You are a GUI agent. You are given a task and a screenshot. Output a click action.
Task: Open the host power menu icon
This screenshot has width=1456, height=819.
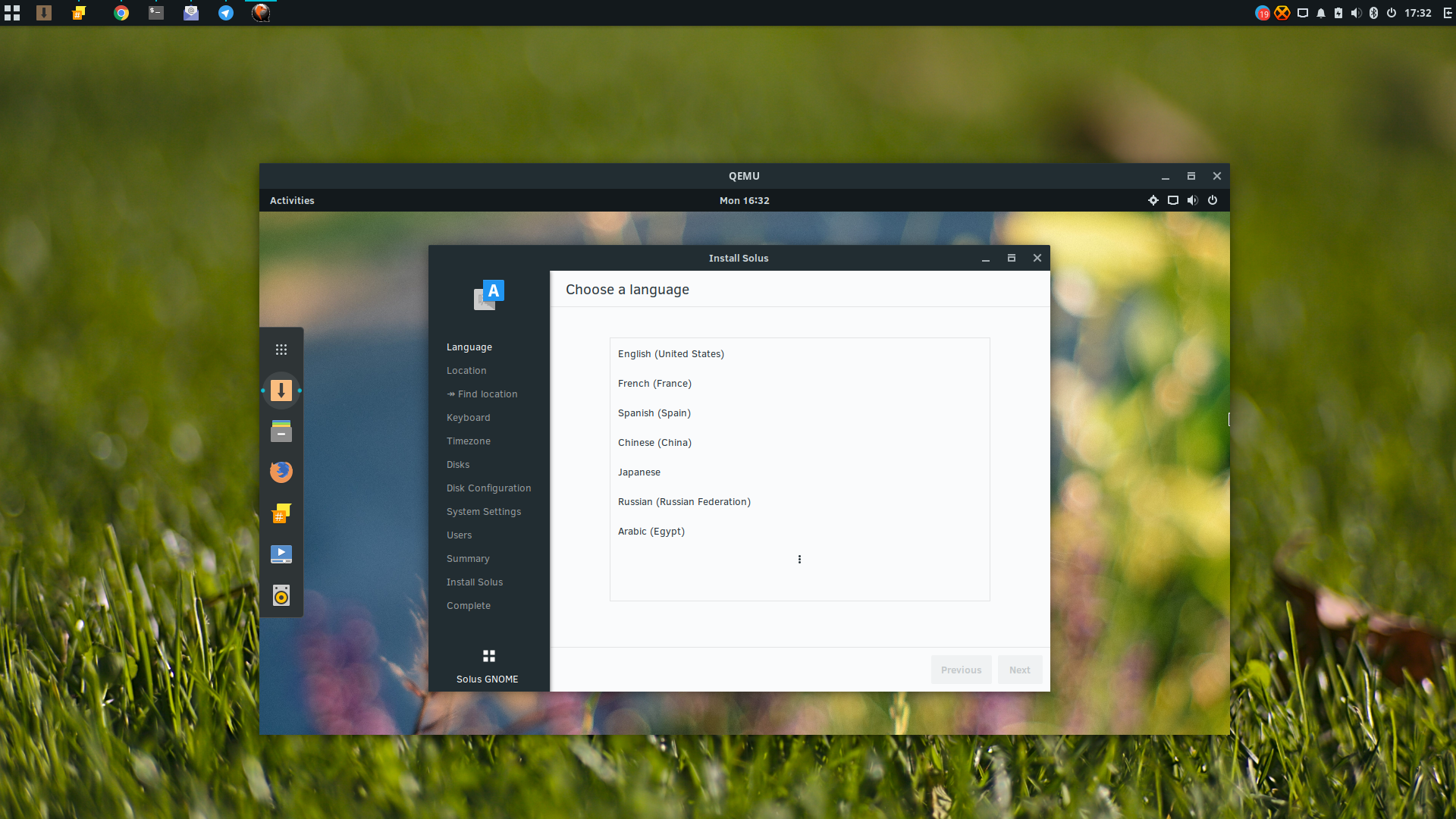coord(1392,13)
